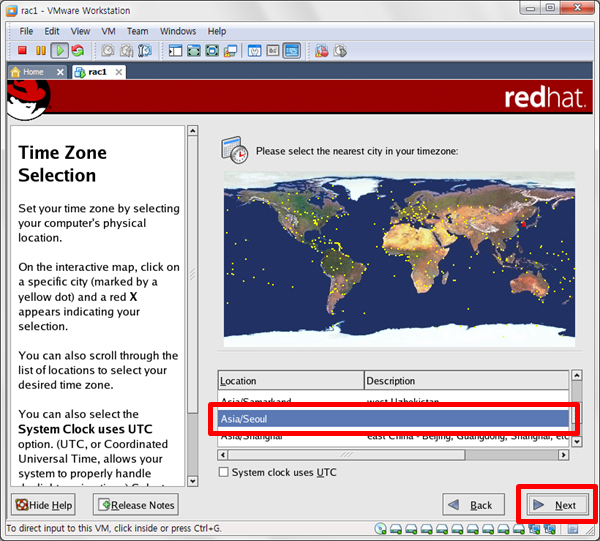
Task: Click the Red Hat shadowman logo
Action: pos(28,99)
